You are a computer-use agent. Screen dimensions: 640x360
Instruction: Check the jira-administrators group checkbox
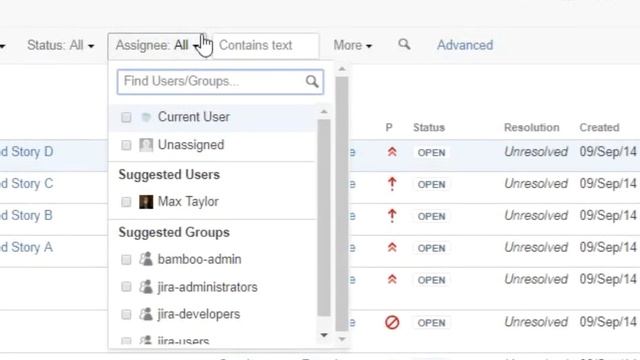click(126, 287)
